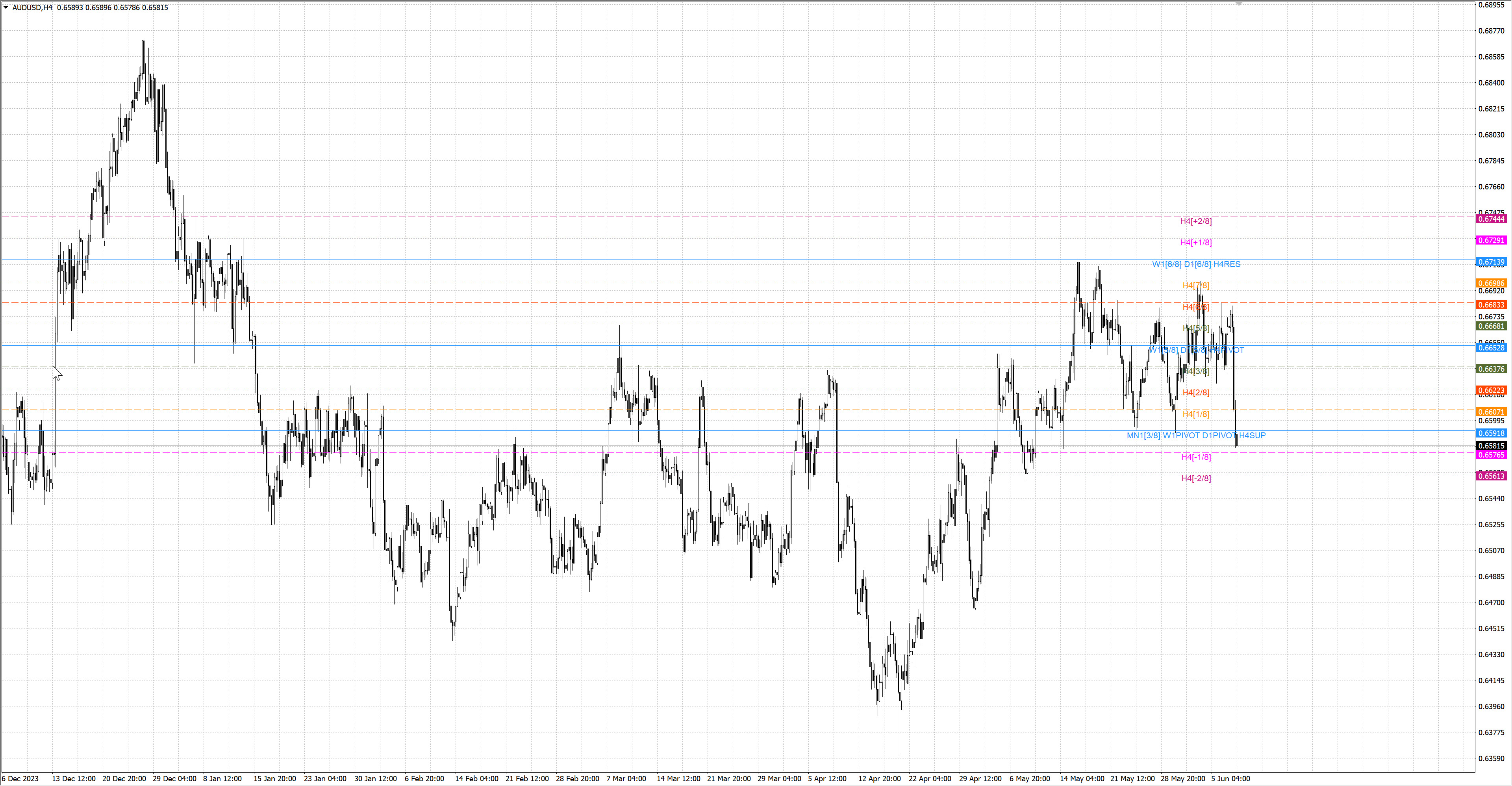
Task: Click the blue 0.65918 price tag
Action: (x=1491, y=433)
